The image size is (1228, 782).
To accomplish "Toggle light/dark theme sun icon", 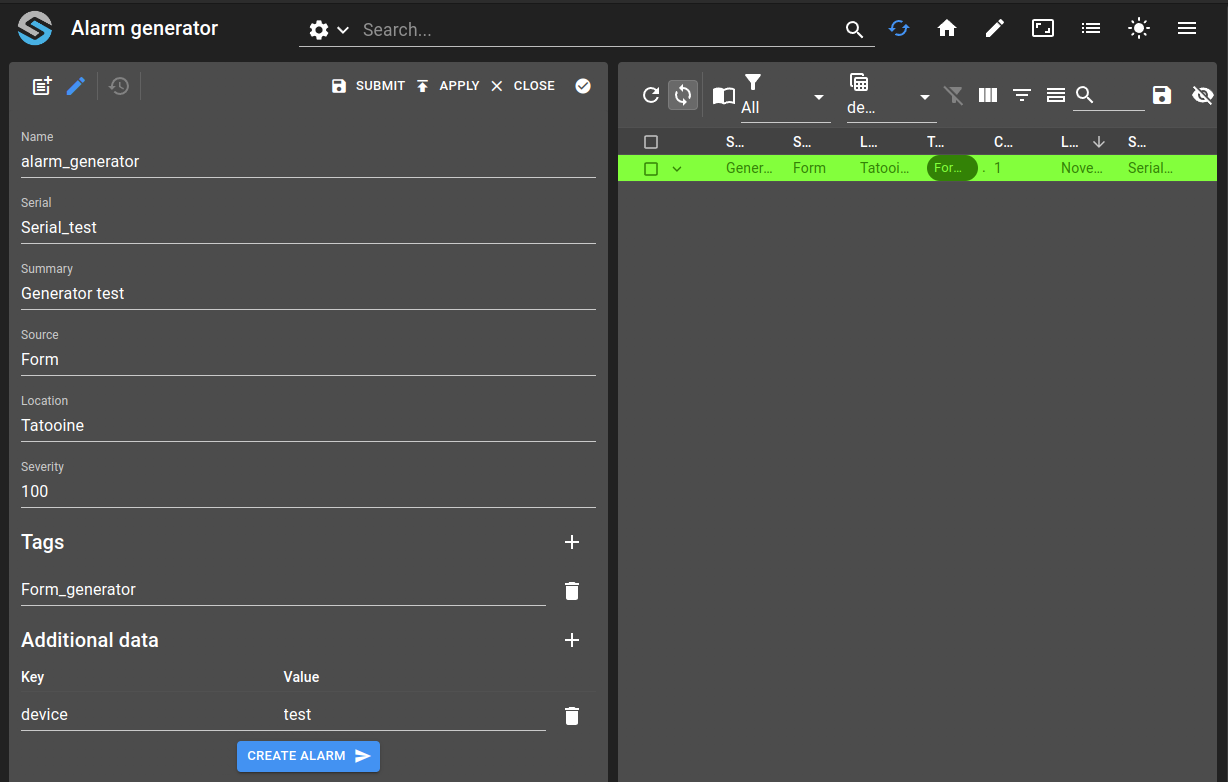I will 1139,28.
